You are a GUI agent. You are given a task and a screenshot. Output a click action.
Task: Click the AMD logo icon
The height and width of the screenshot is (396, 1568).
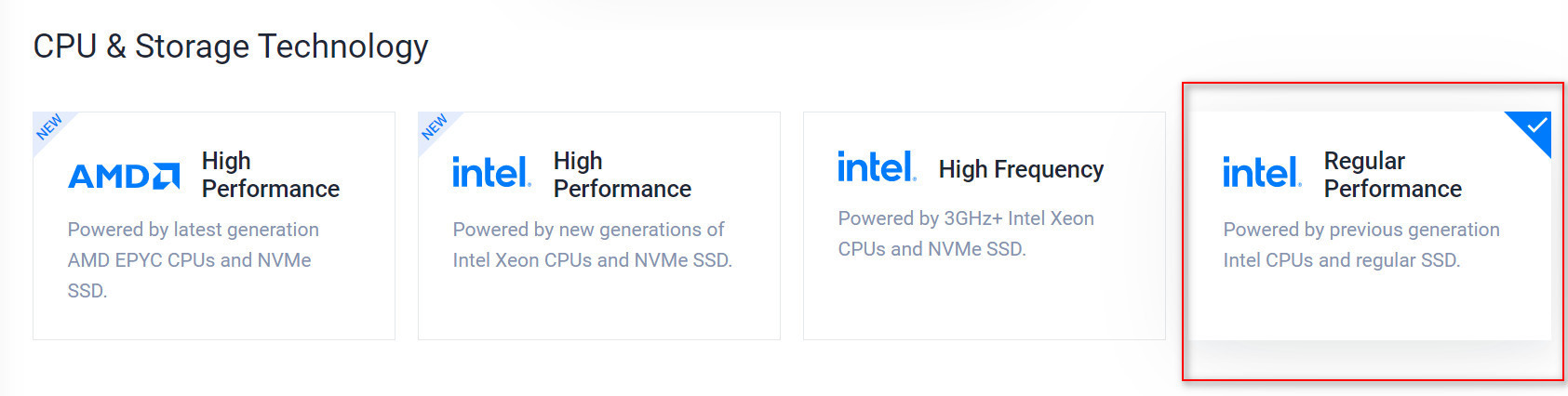(124, 176)
